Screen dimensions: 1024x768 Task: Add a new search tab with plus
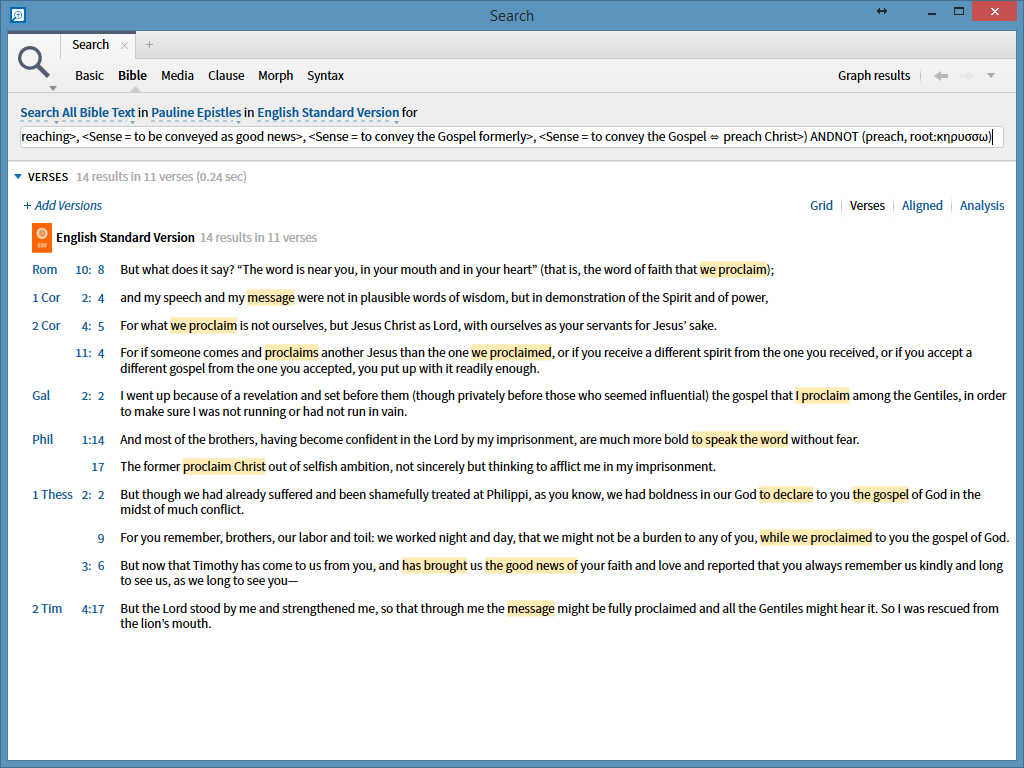(150, 44)
